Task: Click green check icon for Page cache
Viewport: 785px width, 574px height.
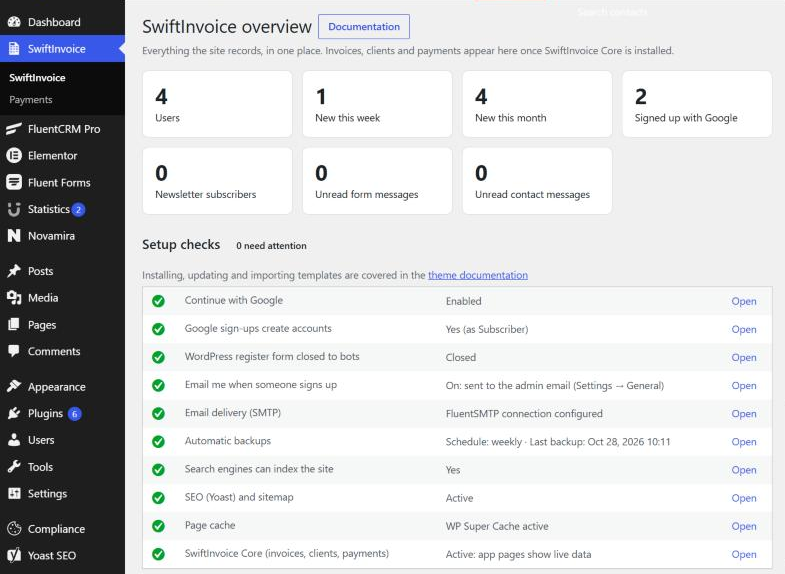Action: [158, 526]
